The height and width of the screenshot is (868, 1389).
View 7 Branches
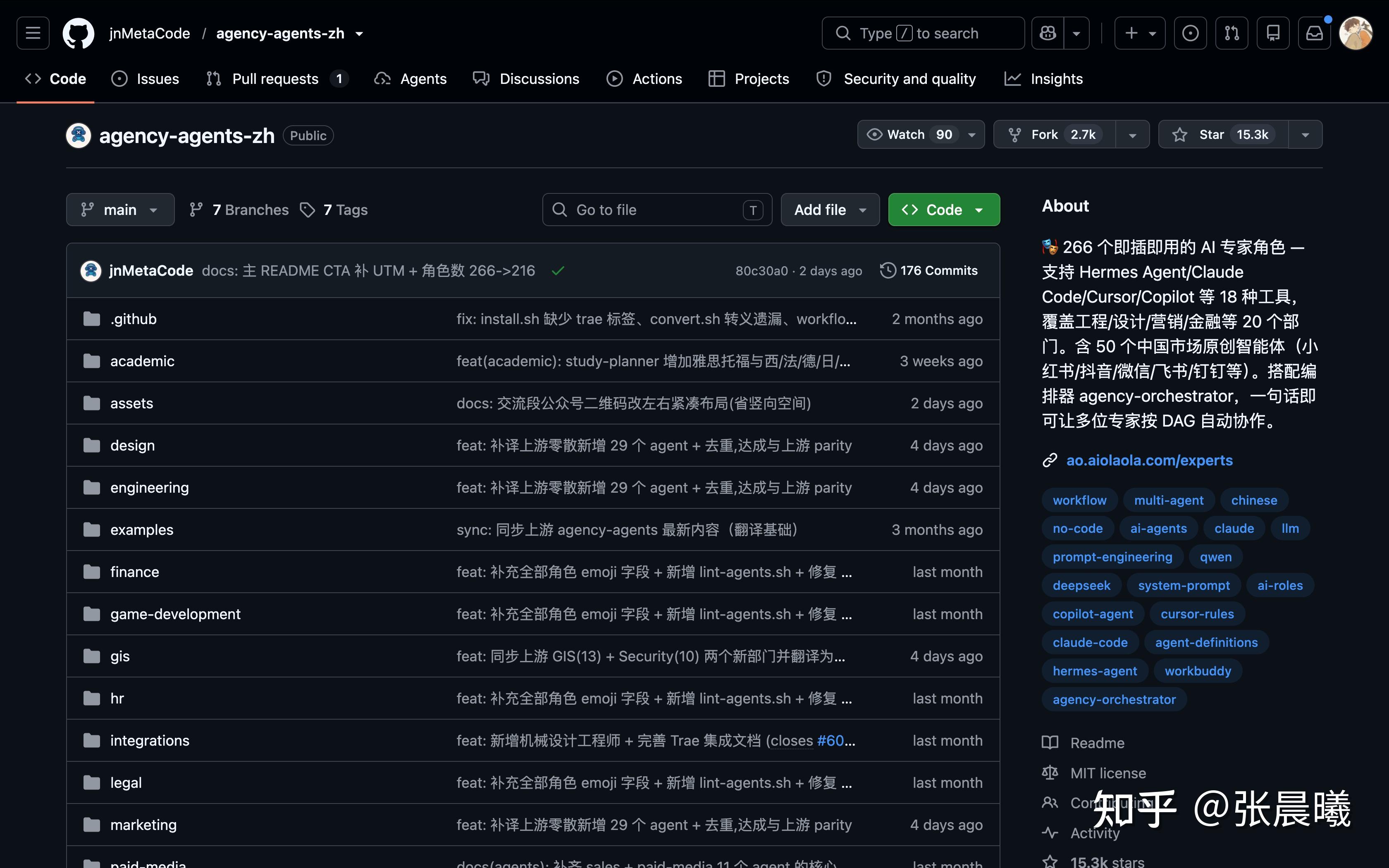click(x=239, y=210)
